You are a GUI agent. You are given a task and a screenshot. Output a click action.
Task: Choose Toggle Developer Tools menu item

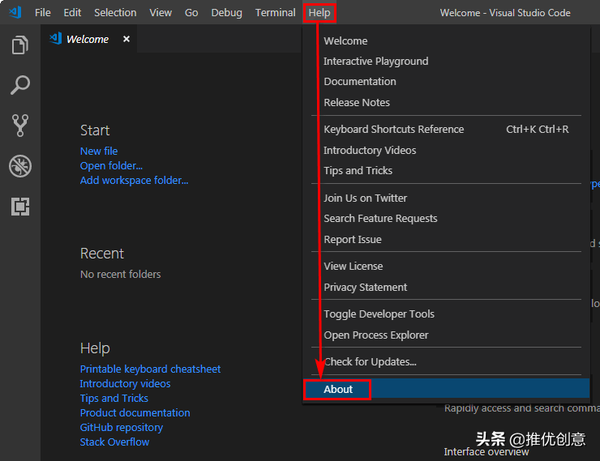tap(446, 314)
